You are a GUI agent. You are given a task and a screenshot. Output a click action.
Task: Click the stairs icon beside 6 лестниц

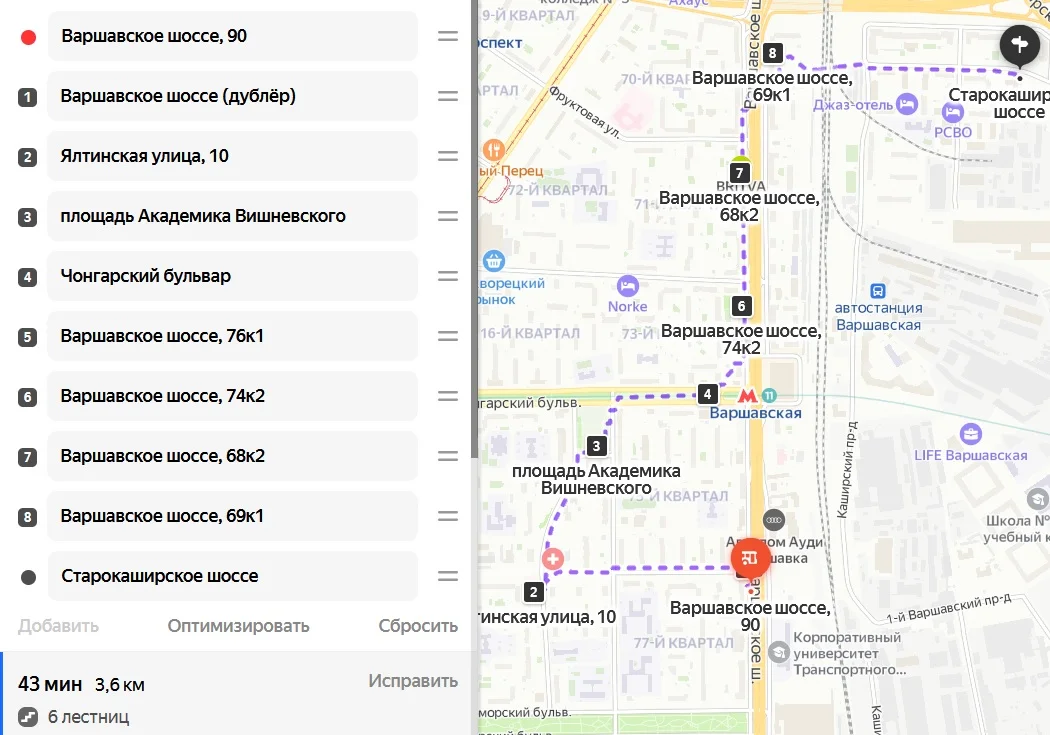28,717
